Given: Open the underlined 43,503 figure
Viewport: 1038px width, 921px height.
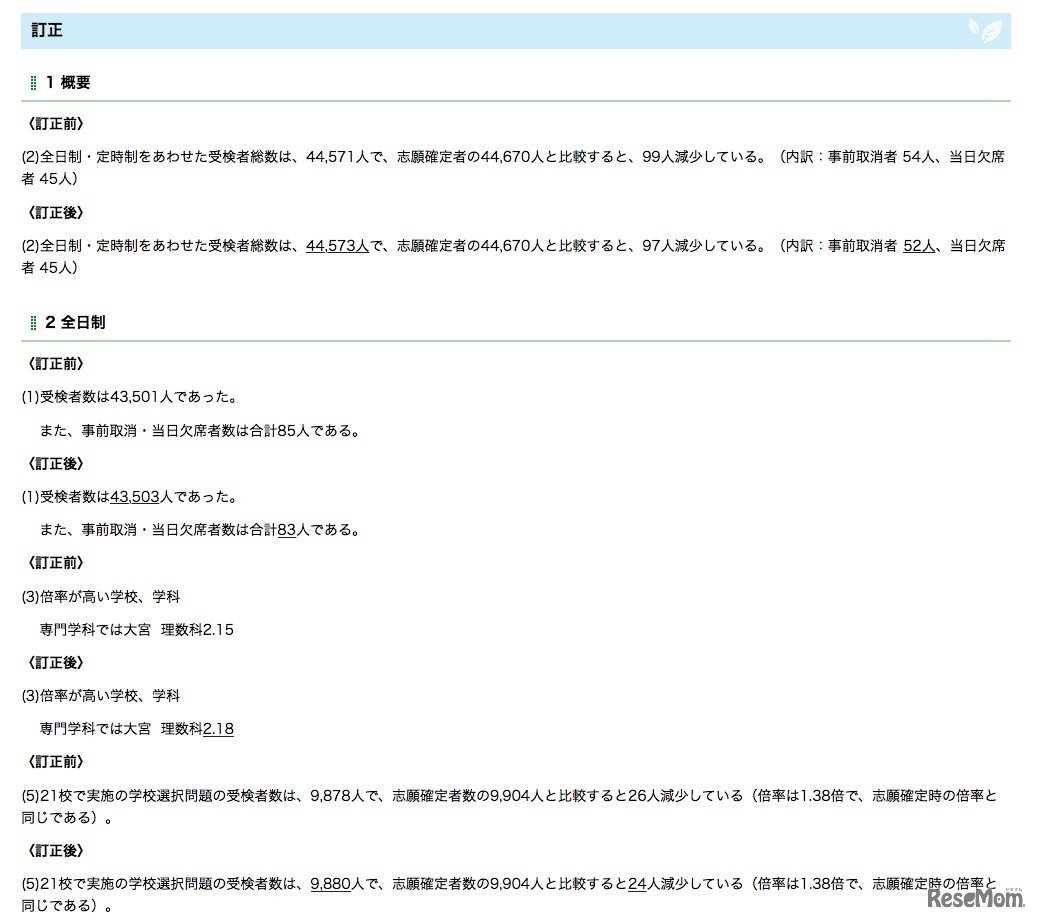Looking at the screenshot, I should click(136, 496).
